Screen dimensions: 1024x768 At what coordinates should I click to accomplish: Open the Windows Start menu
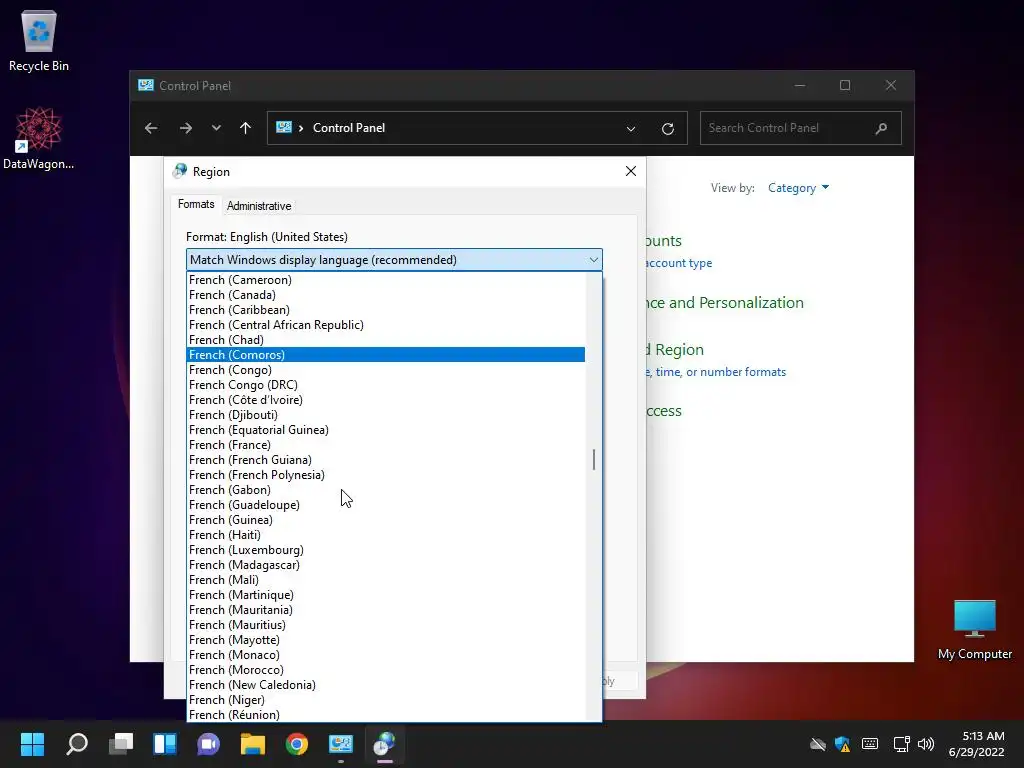32,744
